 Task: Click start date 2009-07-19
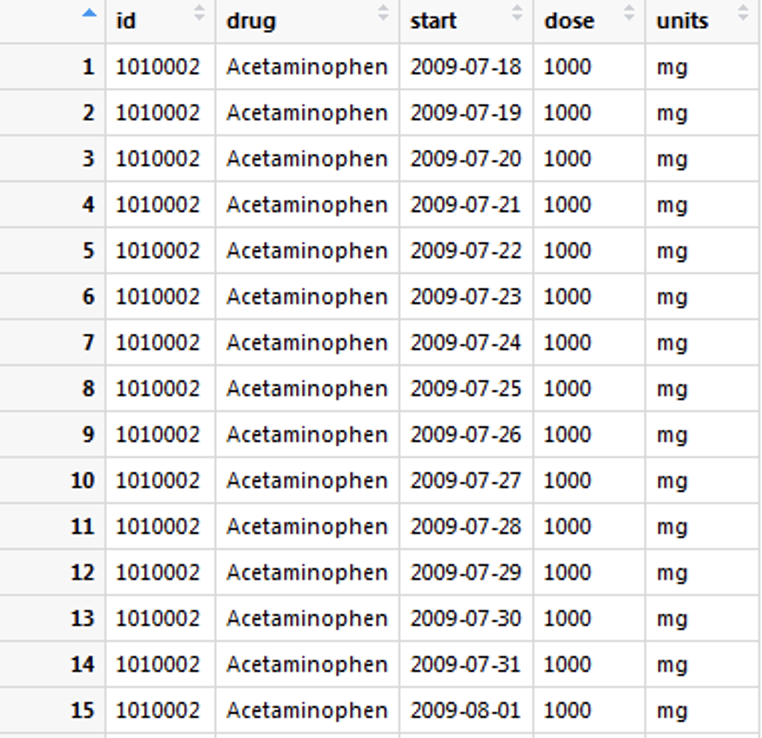(x=466, y=113)
